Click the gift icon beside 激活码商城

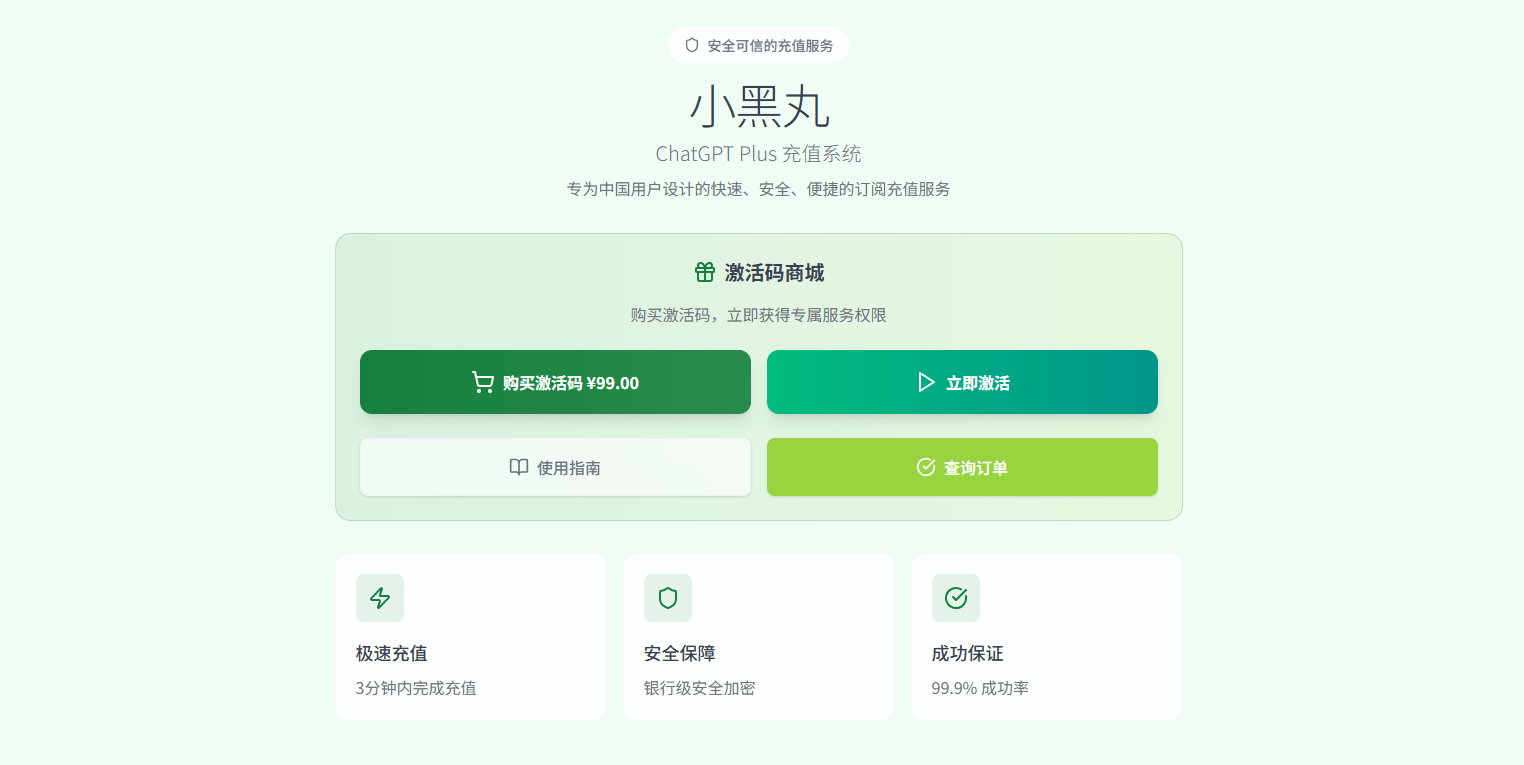705,272
